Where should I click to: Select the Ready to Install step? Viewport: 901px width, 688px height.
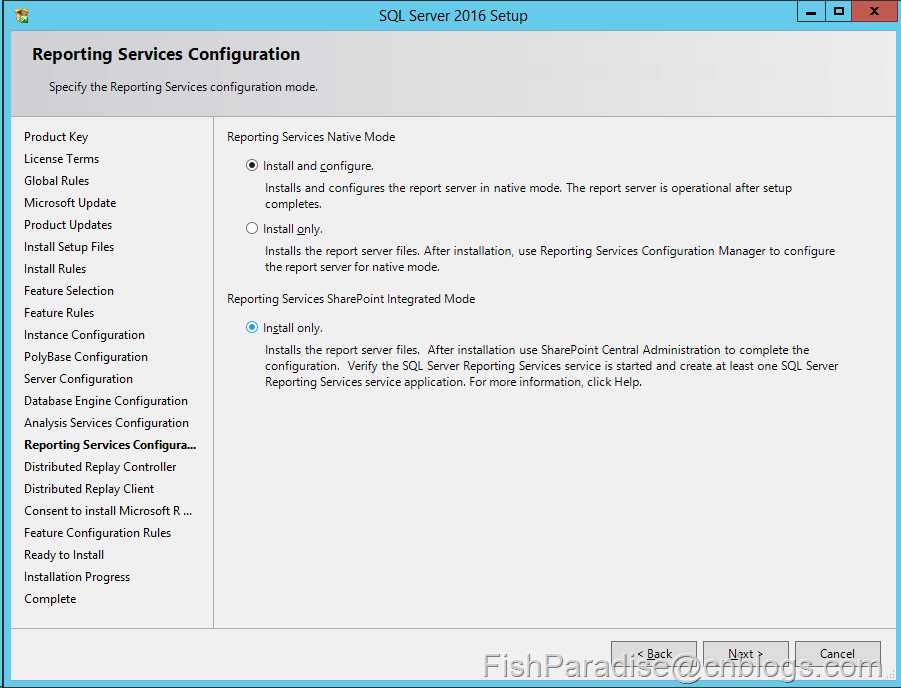[x=64, y=555]
